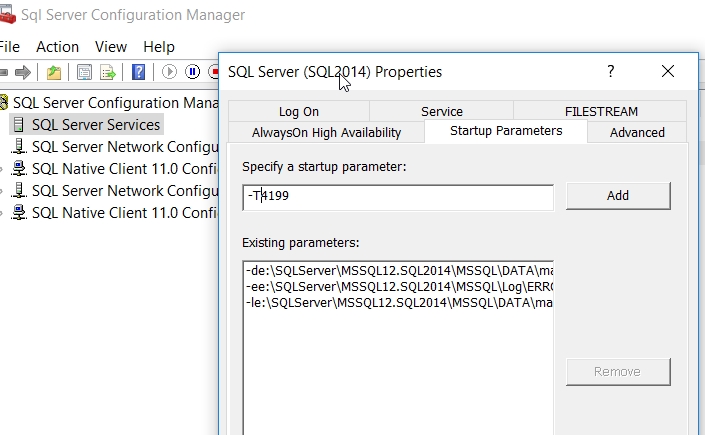Select the -d master data file parameter
Image resolution: width=705 pixels, height=435 pixels.
[x=398, y=271]
